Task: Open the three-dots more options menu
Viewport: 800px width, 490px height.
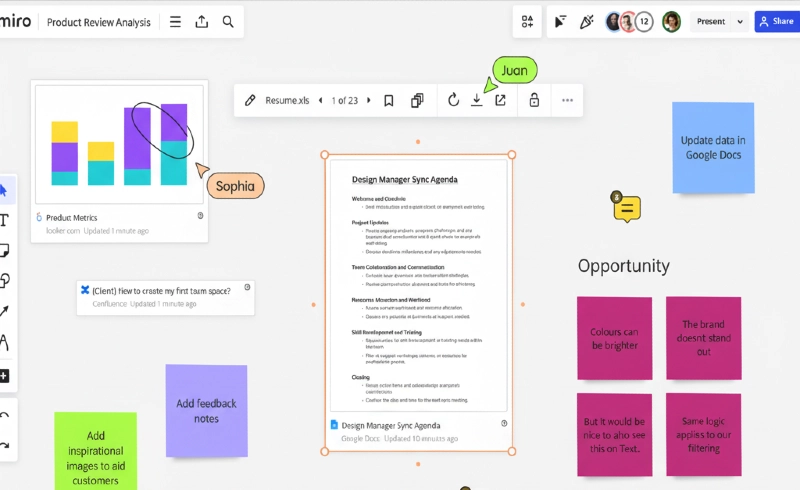Action: [x=567, y=100]
